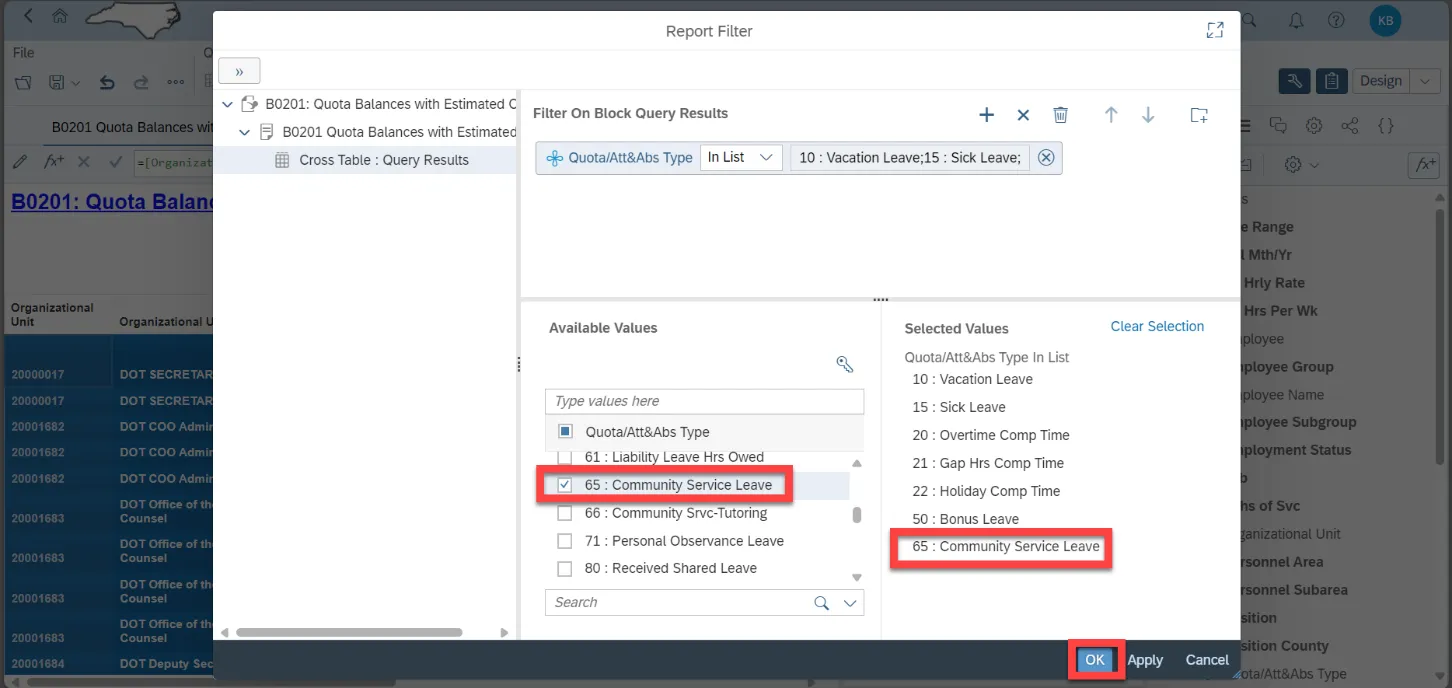Uncheck 65 : Community Service Leave
1452x688 pixels.
565,485
